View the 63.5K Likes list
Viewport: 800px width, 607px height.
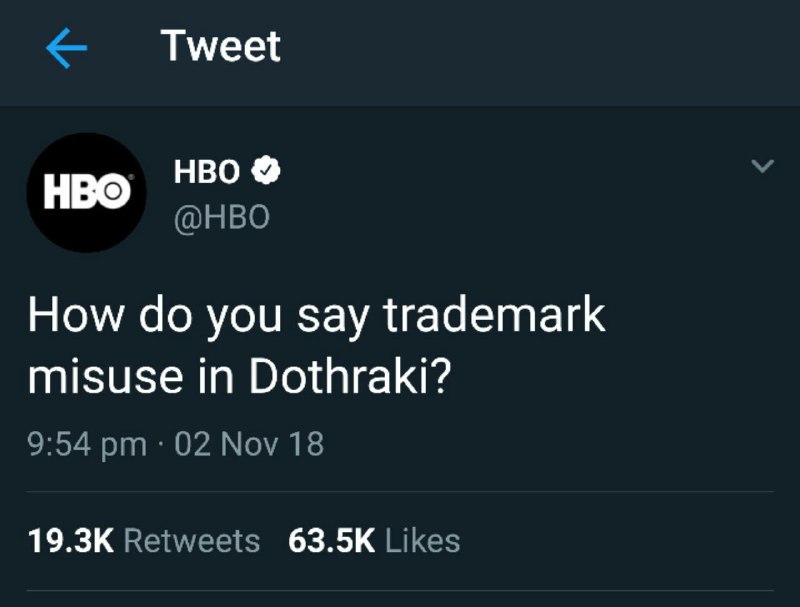(x=374, y=541)
